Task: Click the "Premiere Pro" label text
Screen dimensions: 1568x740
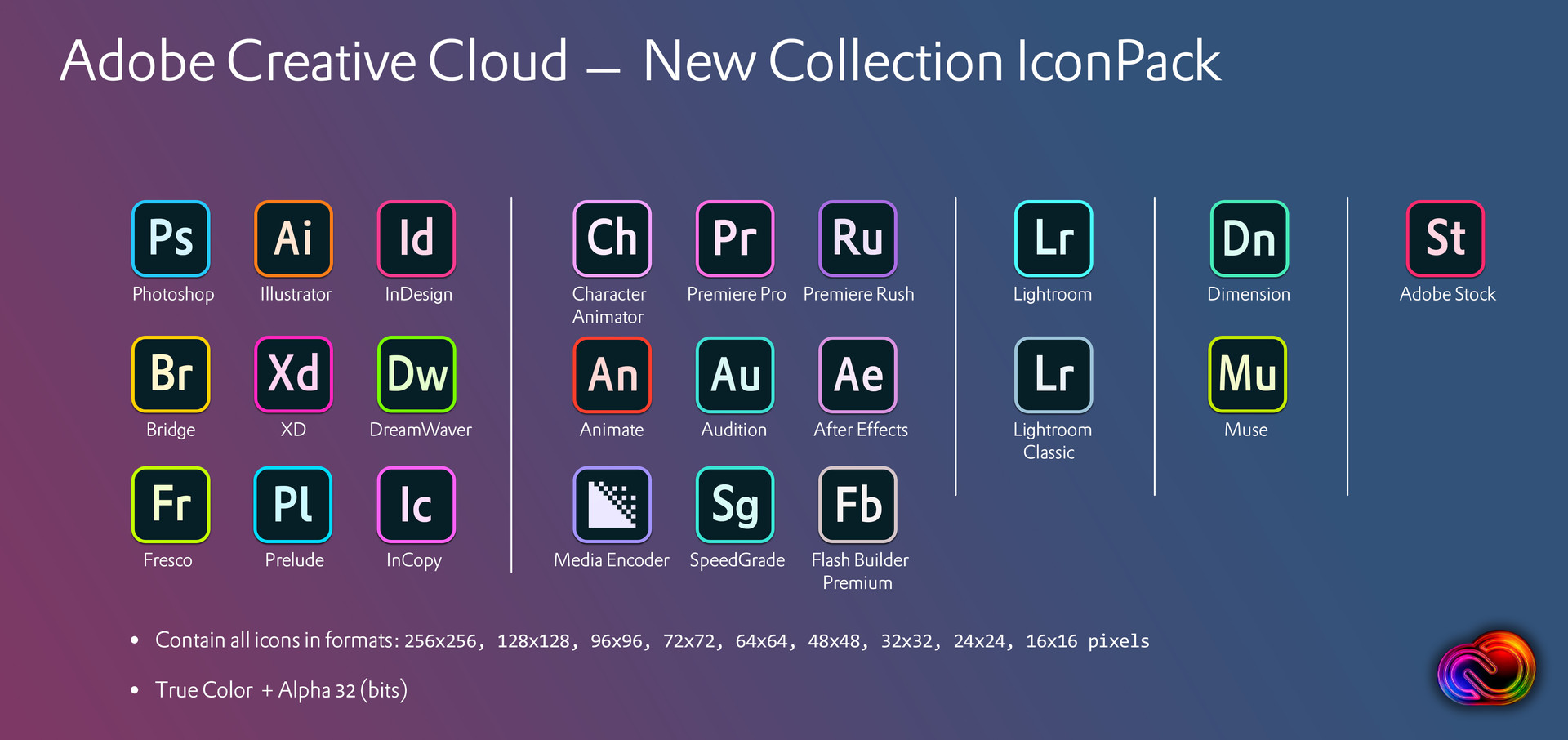Action: click(737, 294)
